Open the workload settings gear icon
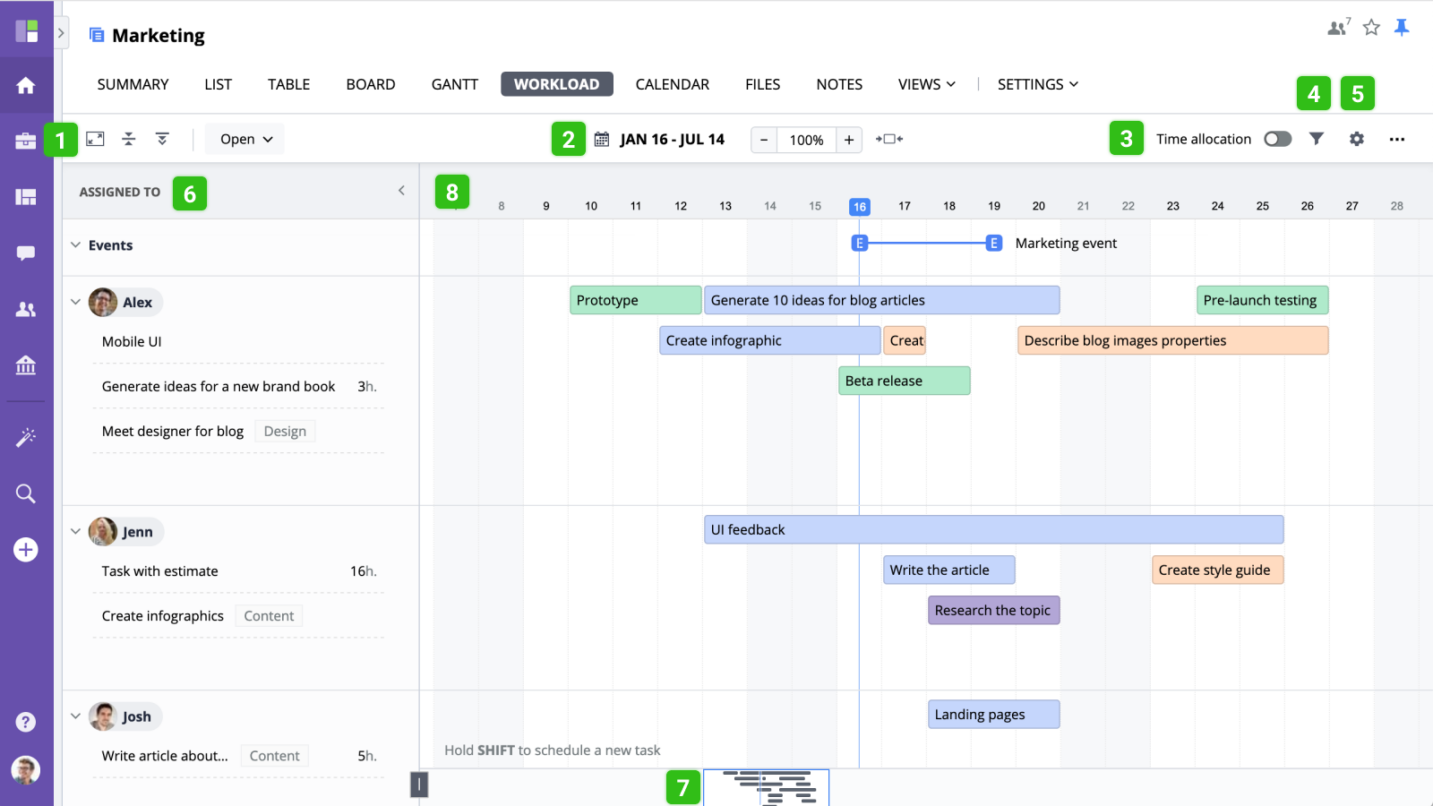This screenshot has width=1433, height=806. click(x=1356, y=138)
